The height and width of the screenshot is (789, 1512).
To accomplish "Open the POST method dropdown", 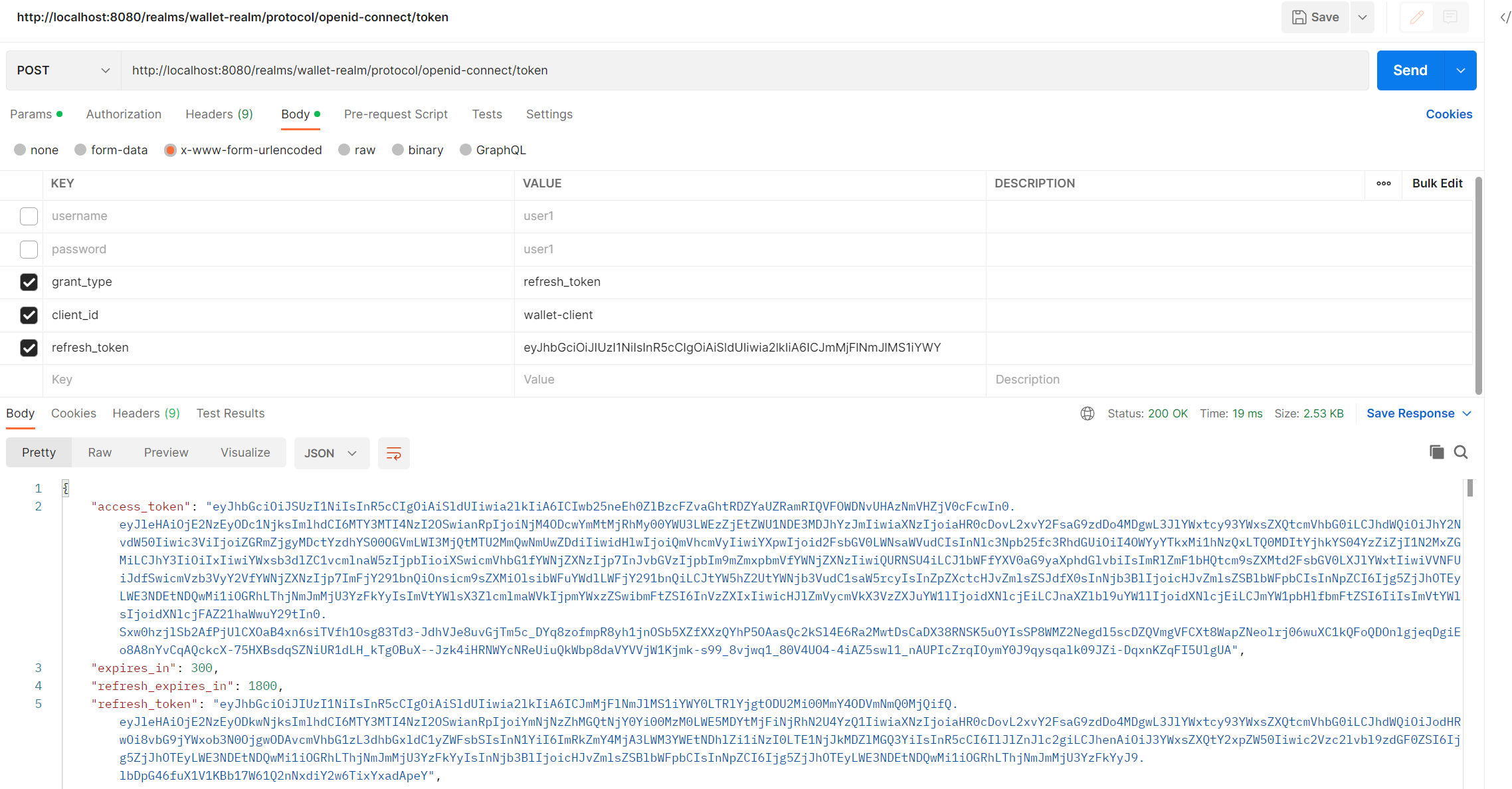I will point(64,70).
